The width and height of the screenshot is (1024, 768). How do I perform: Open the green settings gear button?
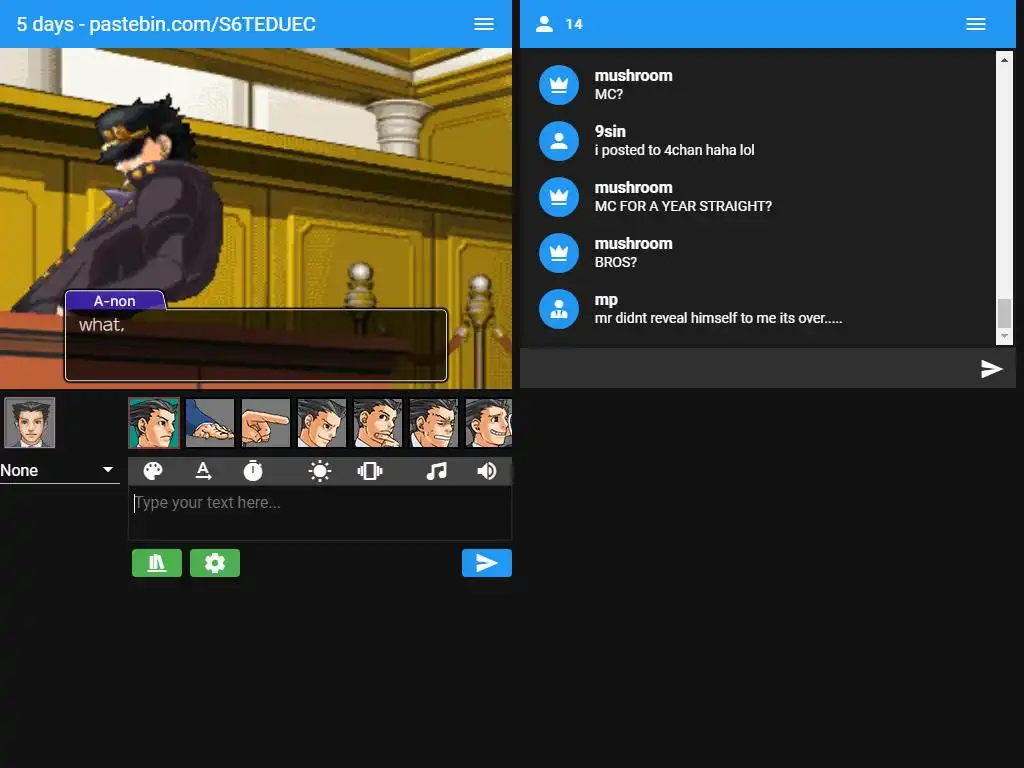(215, 563)
